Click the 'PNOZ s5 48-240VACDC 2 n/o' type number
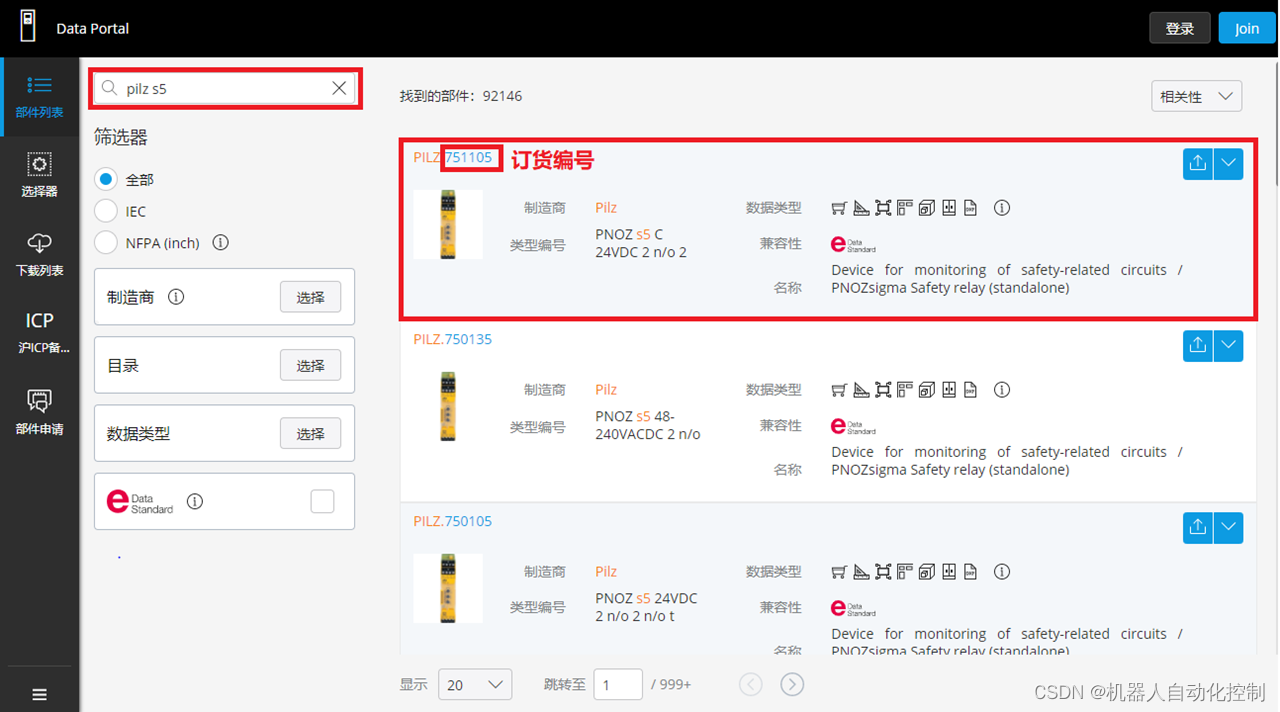Image resolution: width=1280 pixels, height=712 pixels. tap(648, 425)
